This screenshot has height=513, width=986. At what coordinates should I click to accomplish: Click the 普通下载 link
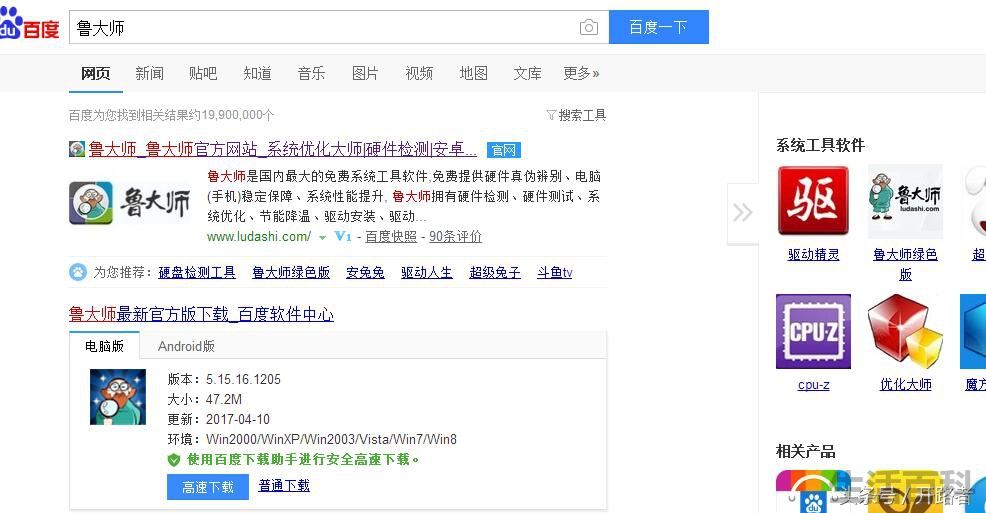(284, 485)
